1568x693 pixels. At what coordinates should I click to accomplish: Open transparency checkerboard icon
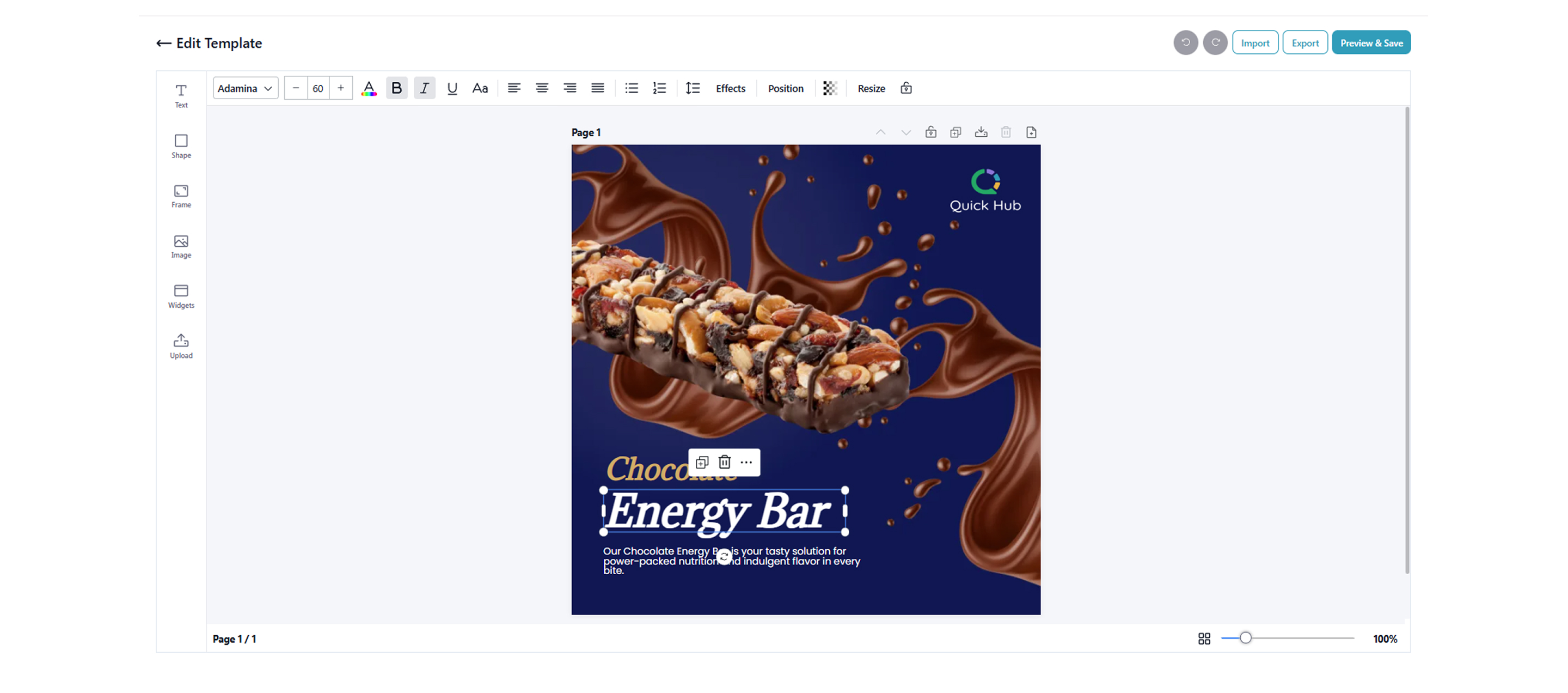tap(830, 88)
